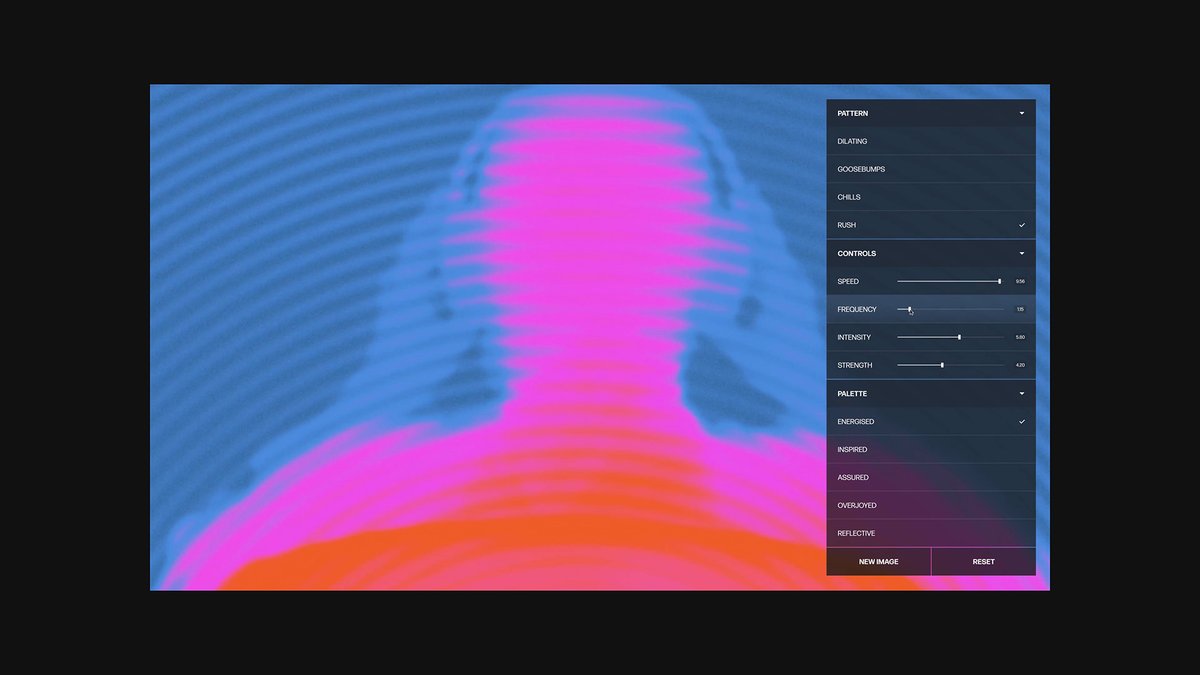Choose the Rush pattern option

(x=931, y=225)
